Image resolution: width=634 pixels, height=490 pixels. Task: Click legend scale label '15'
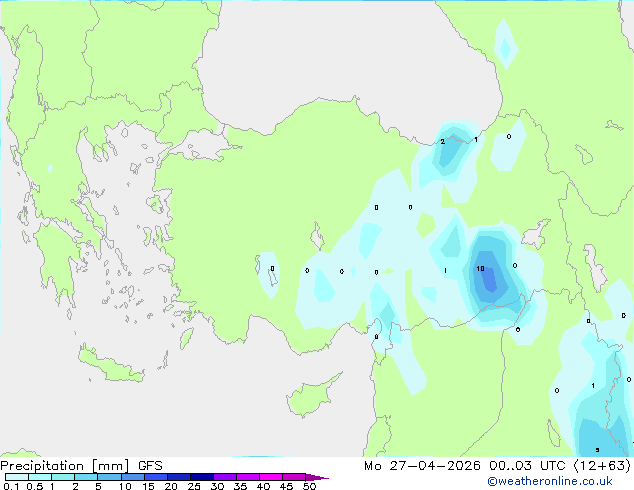tap(148, 486)
